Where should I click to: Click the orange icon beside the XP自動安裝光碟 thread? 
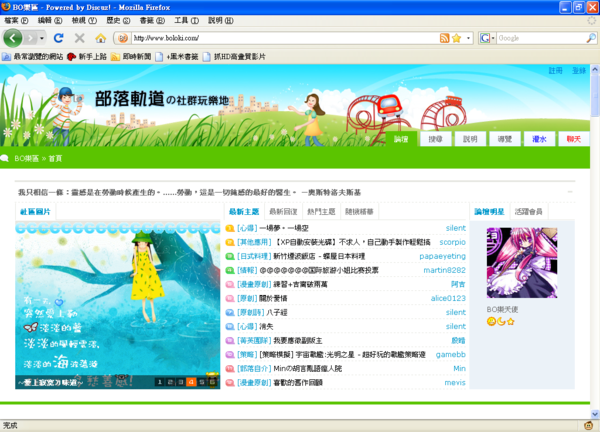[x=230, y=242]
